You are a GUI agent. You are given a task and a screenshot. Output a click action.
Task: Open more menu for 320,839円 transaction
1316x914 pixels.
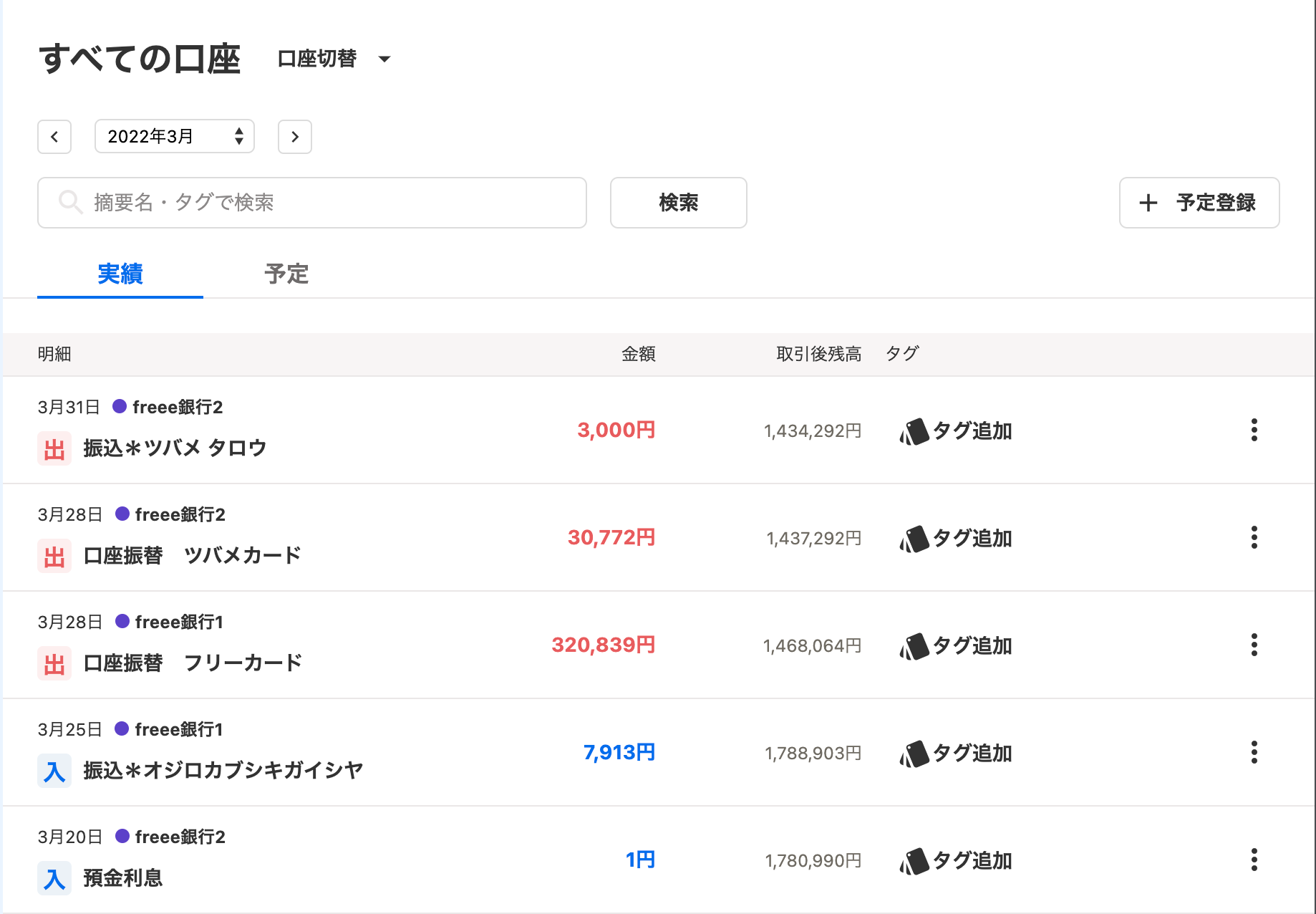pyautogui.click(x=1254, y=645)
